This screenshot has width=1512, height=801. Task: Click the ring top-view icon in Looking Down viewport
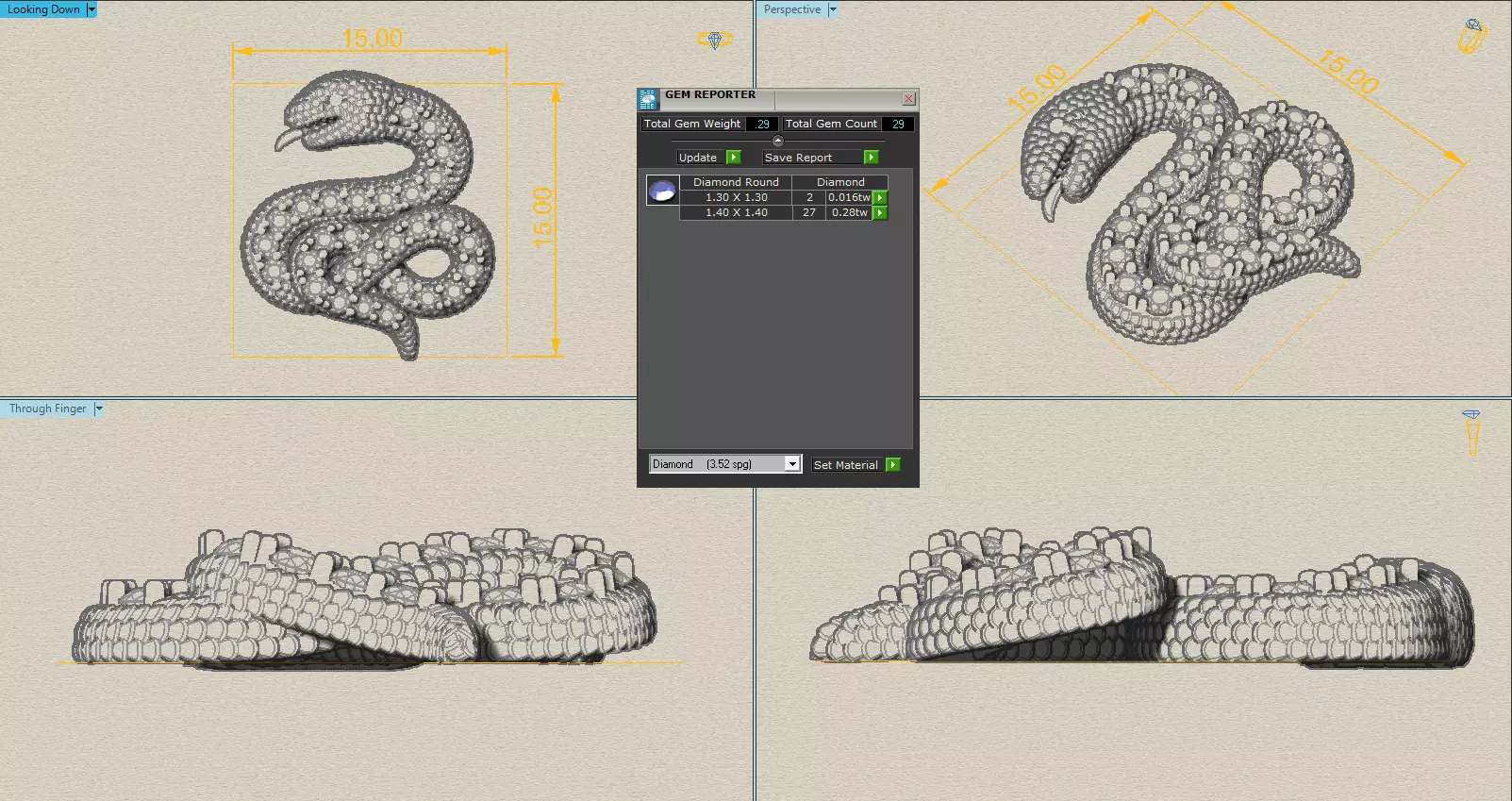click(x=714, y=40)
